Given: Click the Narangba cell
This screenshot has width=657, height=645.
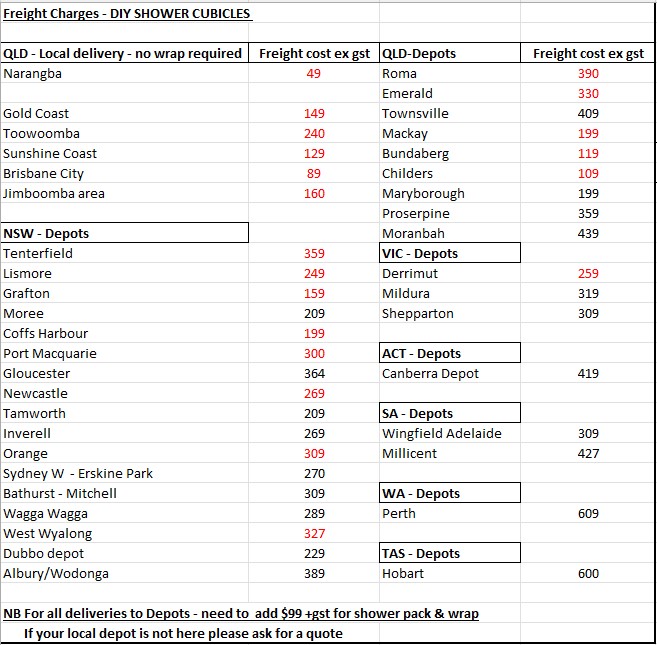Looking at the screenshot, I should click(x=125, y=73).
